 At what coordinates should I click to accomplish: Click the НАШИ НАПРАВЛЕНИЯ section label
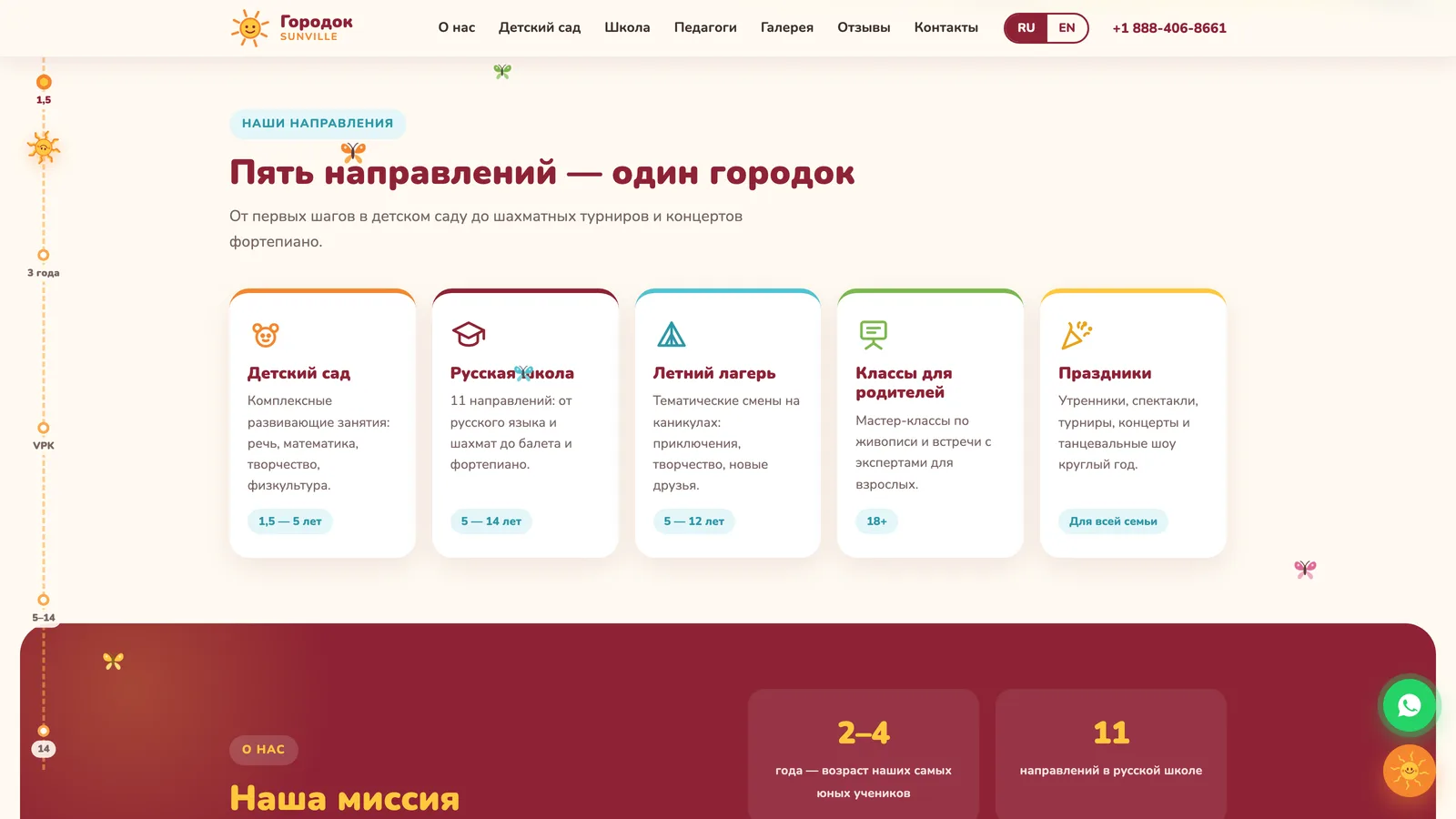click(318, 124)
